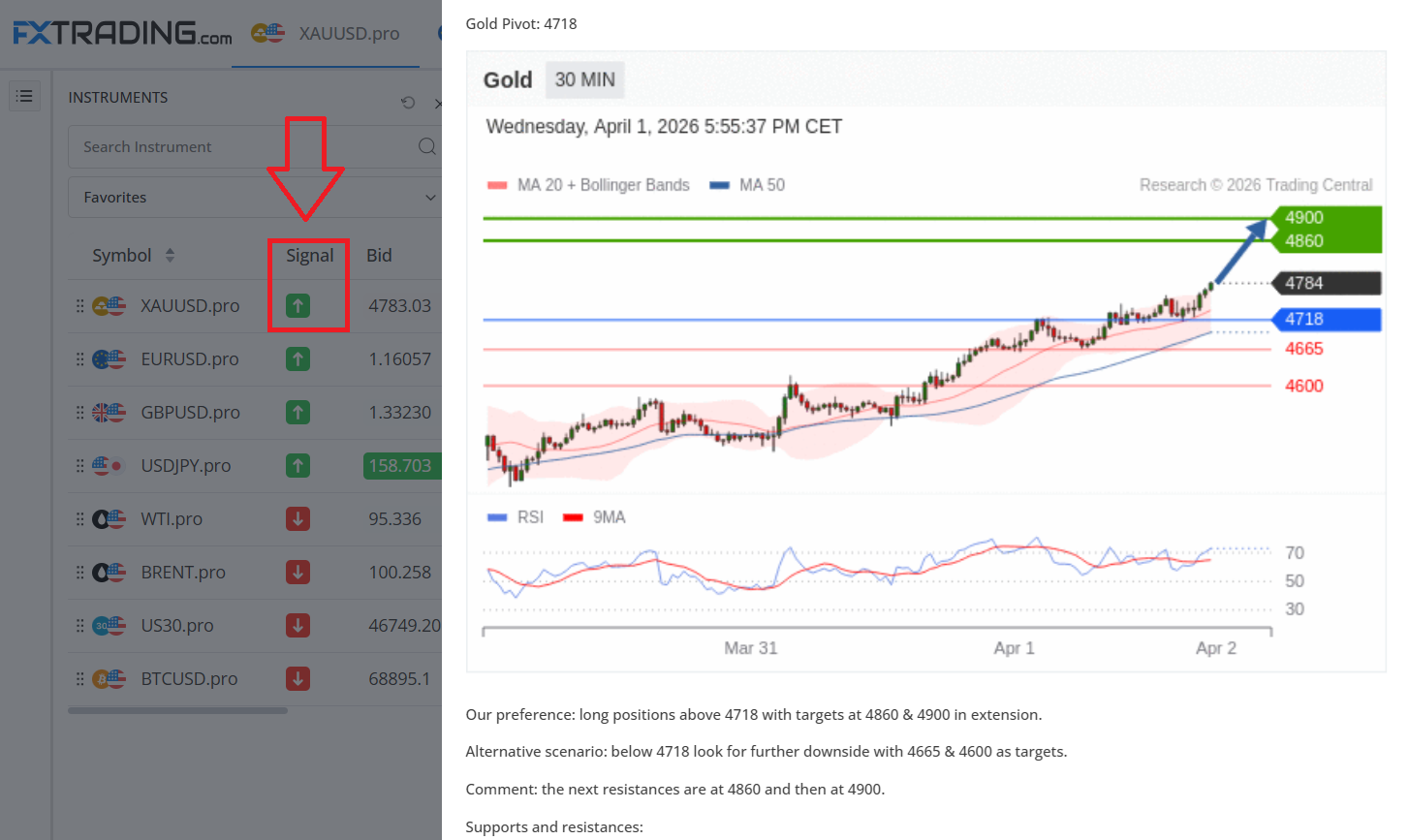Viewport: 1409px width, 840px height.
Task: Click the BTCUSD.pro bitcoin flag icon
Action: point(110,679)
